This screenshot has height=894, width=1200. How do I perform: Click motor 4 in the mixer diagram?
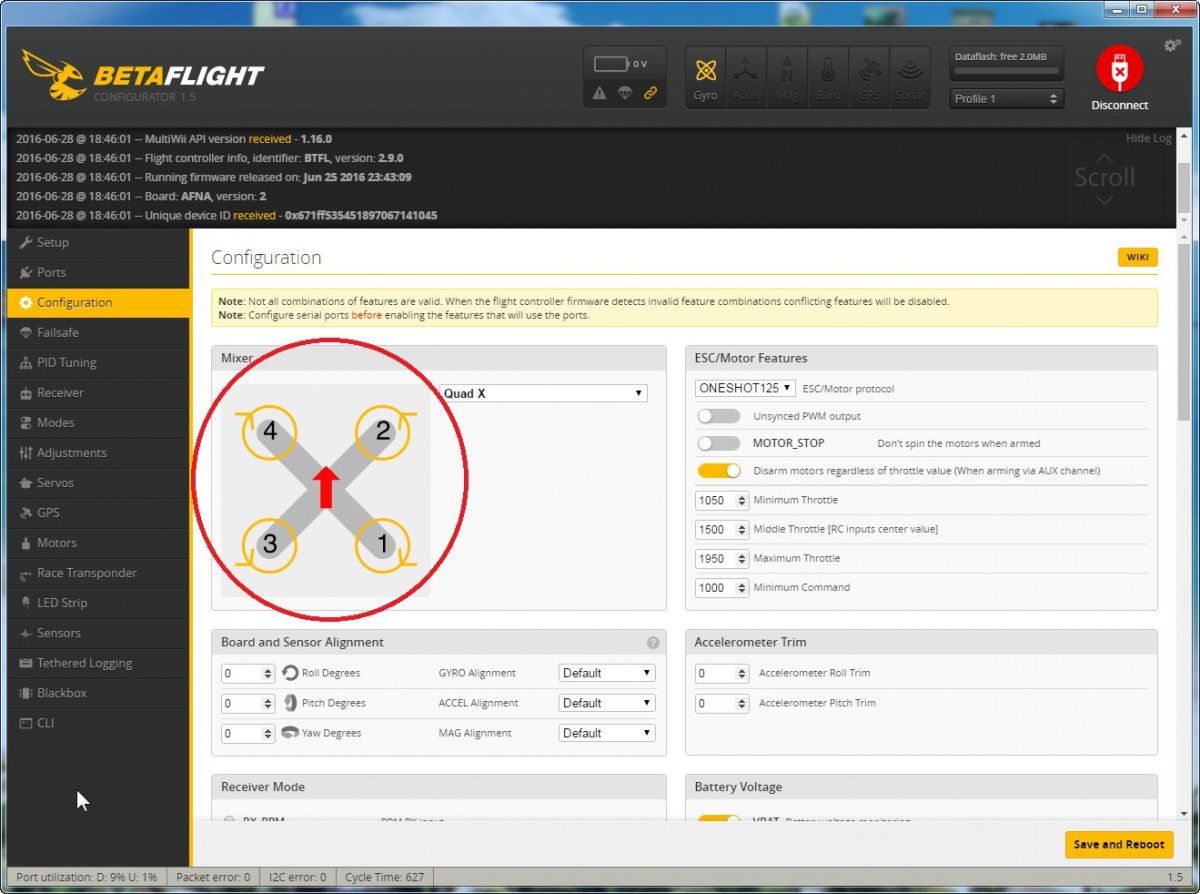coord(270,432)
